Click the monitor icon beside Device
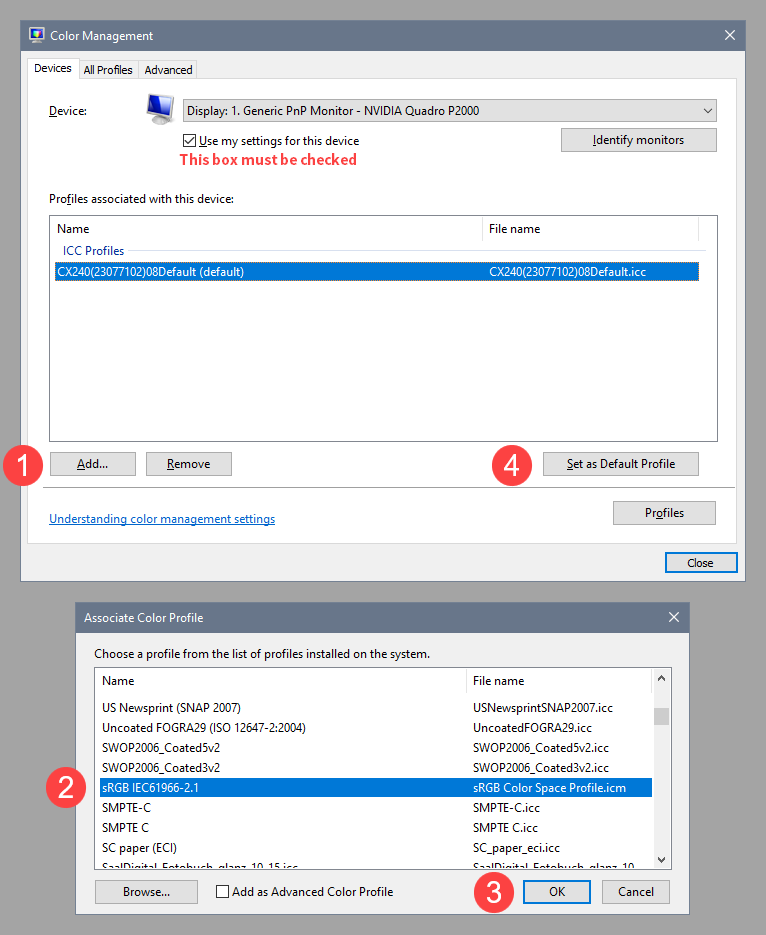 click(x=160, y=110)
